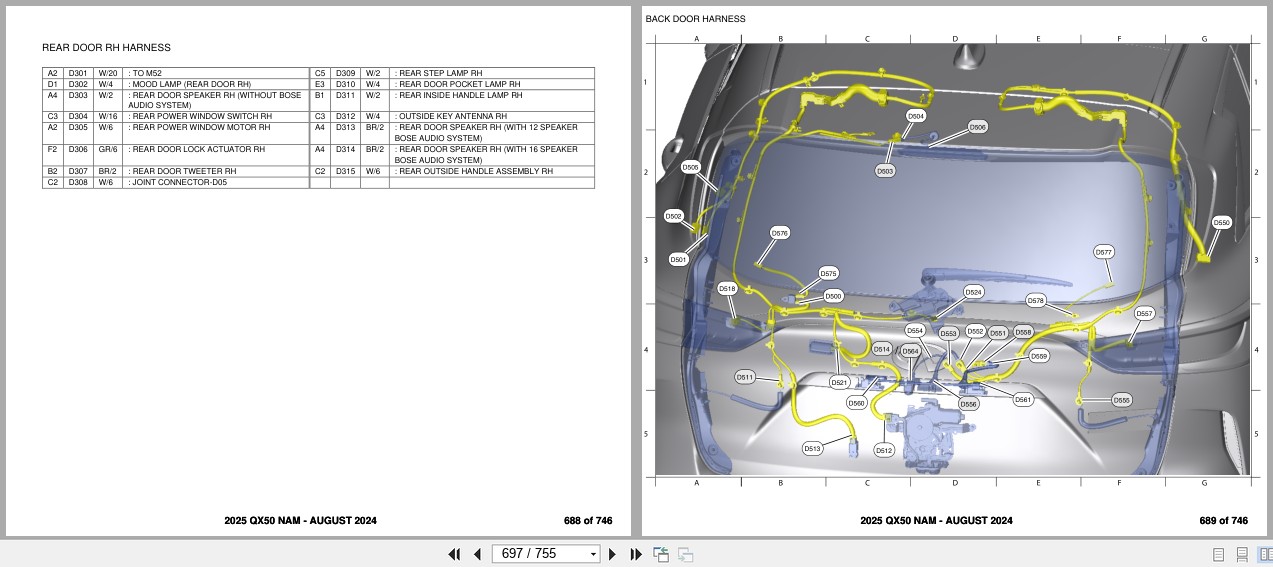Click connector label D557 on diagram
This screenshot has width=1273, height=567.
pos(1145,313)
